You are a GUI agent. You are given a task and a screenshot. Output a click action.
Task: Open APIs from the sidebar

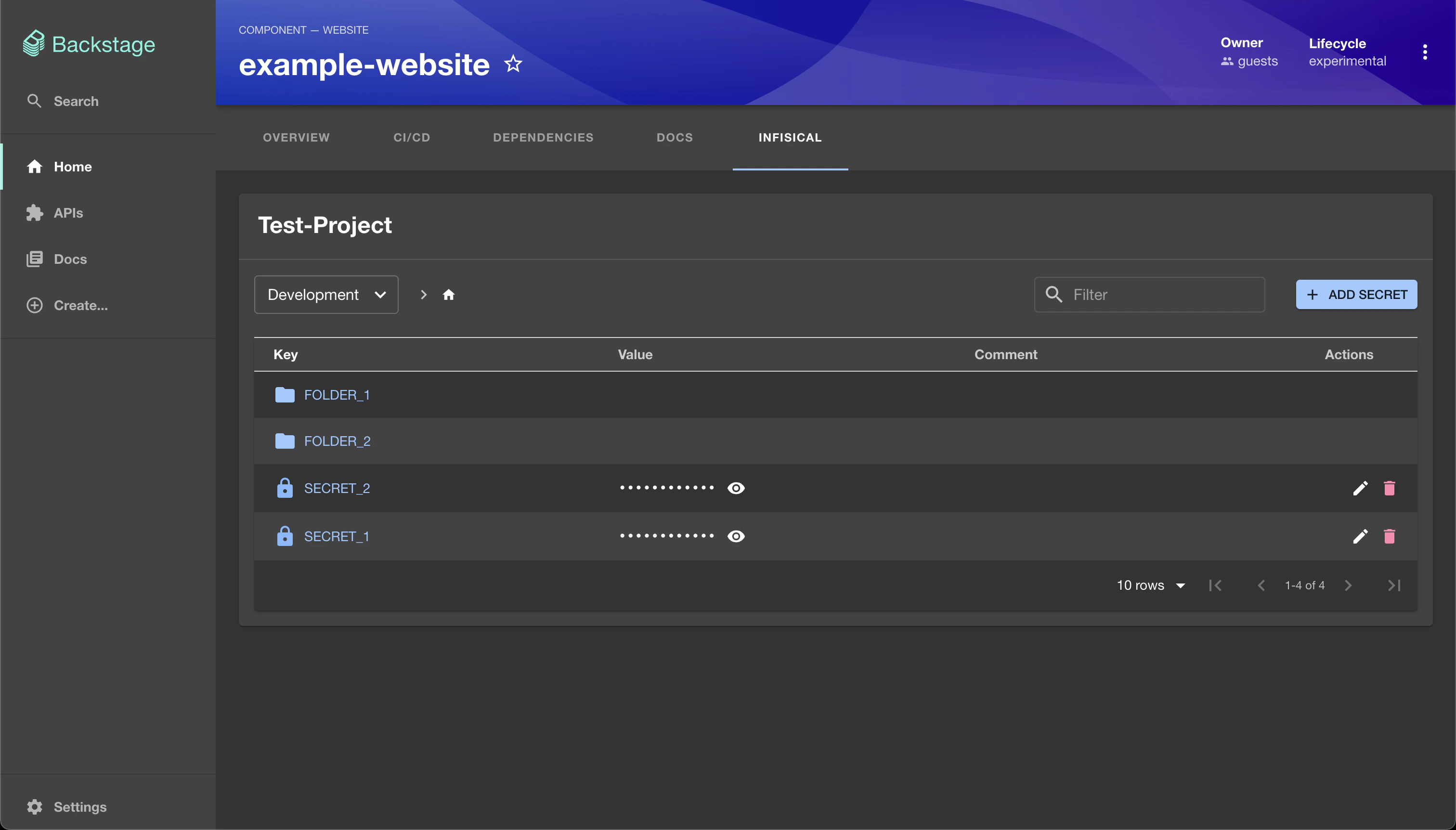(55, 213)
